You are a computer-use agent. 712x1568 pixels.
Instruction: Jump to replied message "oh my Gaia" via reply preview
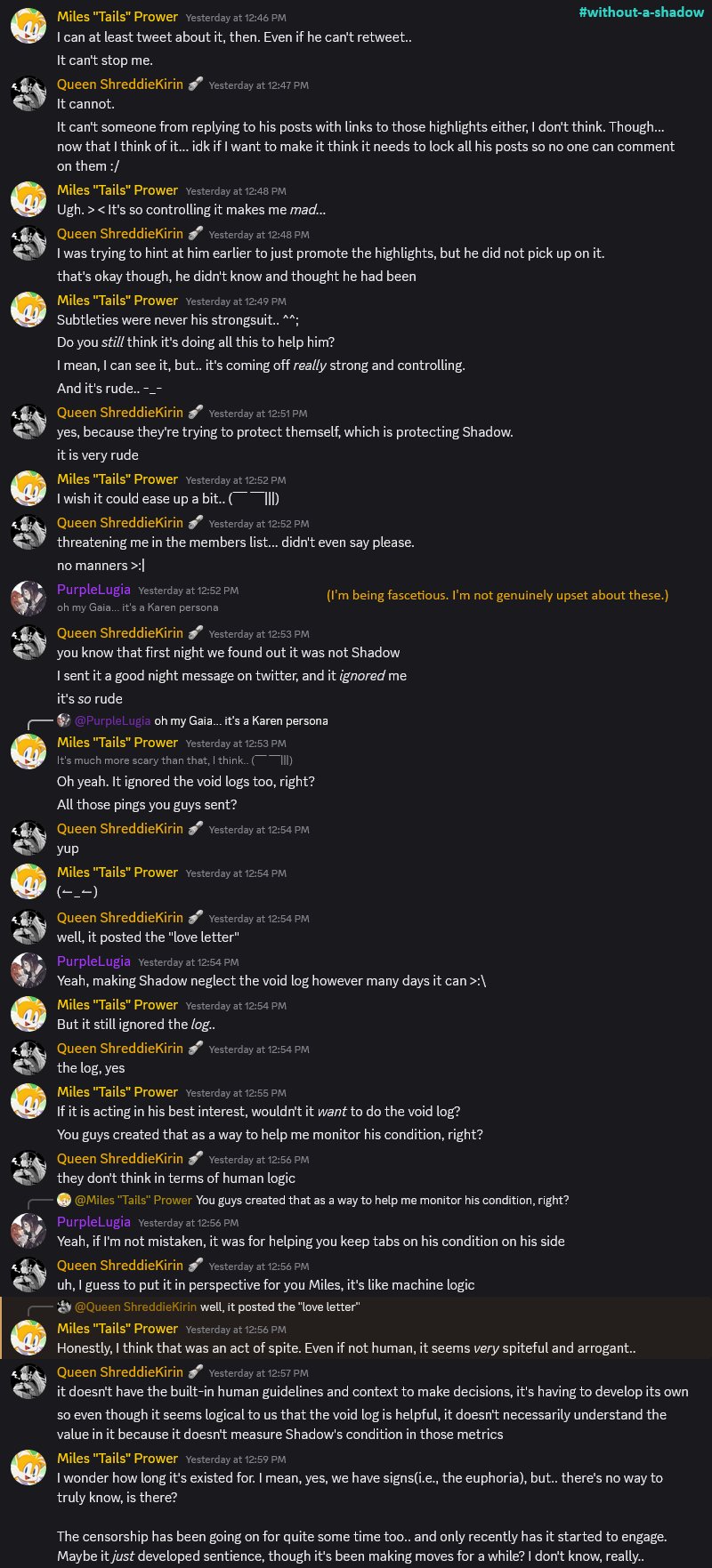tap(241, 720)
